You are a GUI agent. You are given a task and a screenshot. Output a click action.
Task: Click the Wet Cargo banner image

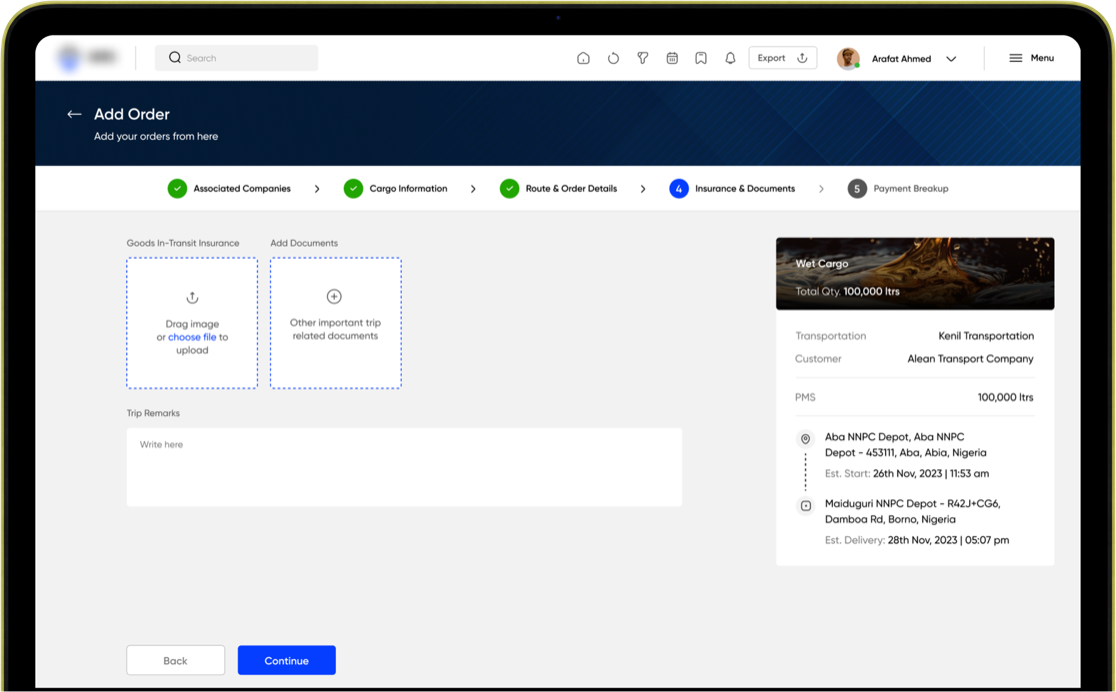[x=915, y=273]
